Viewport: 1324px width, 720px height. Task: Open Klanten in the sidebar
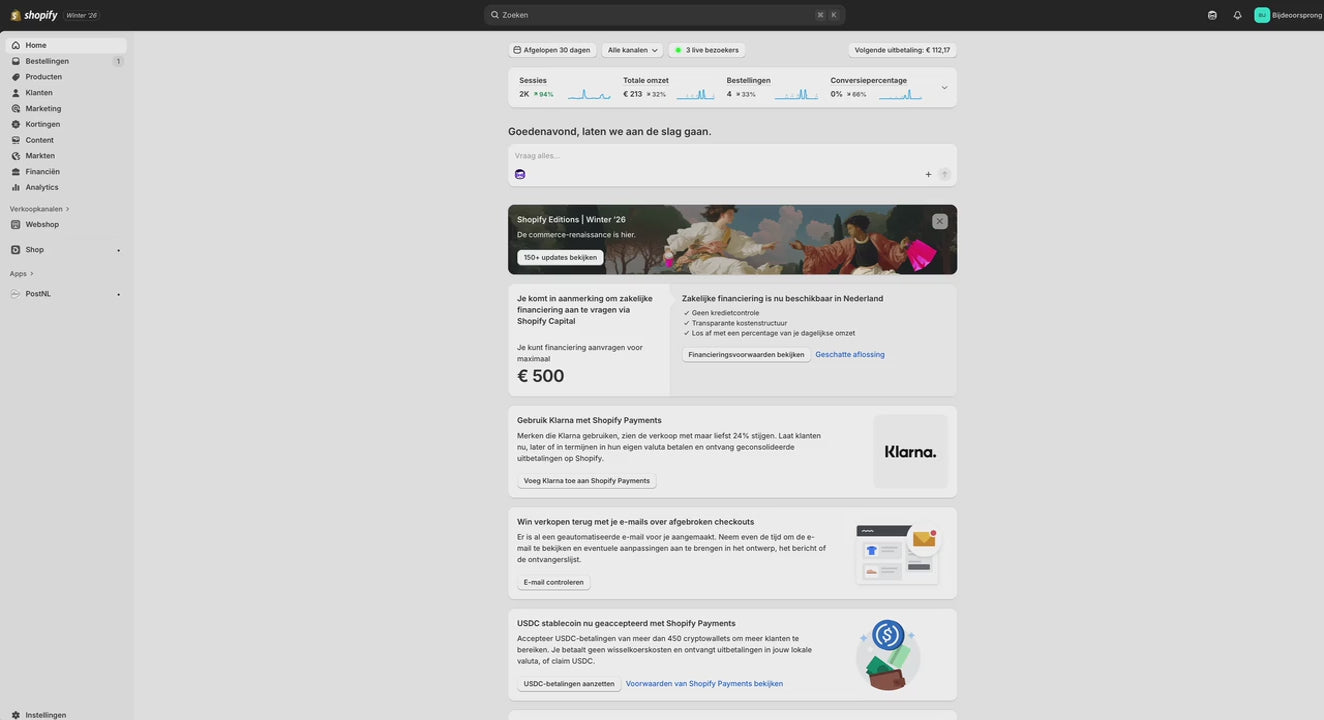[x=65, y=92]
